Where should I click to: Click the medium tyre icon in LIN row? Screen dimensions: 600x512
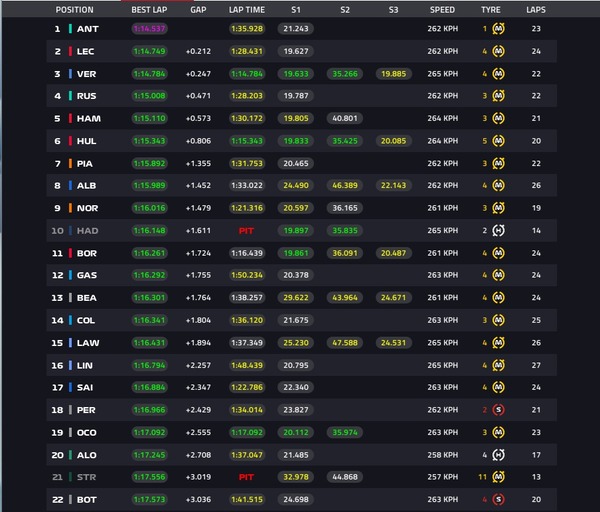tap(498, 365)
